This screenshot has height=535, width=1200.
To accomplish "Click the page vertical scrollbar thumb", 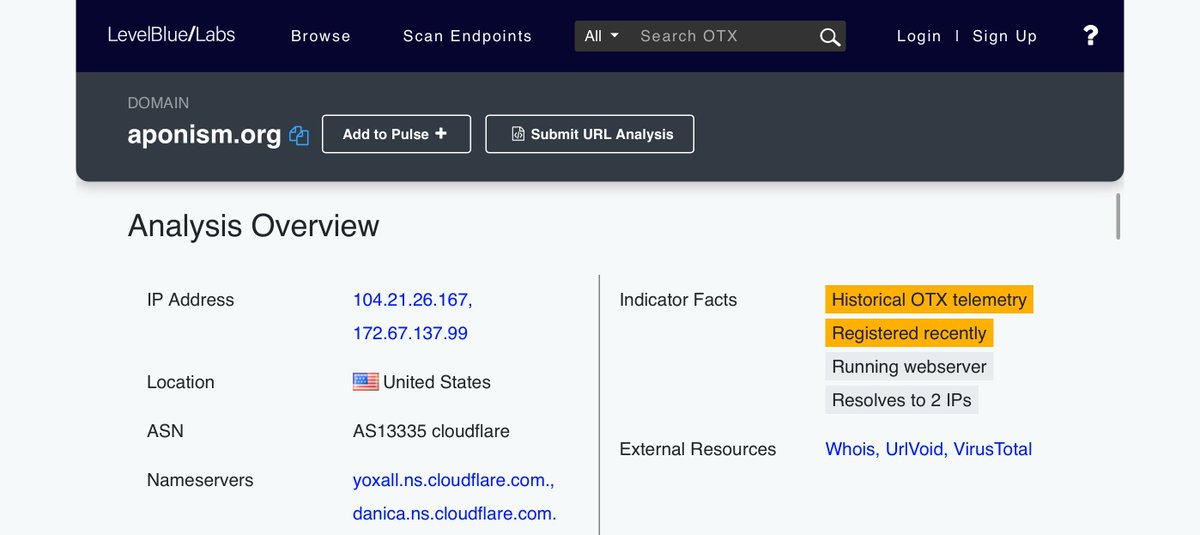I will click(x=1117, y=216).
